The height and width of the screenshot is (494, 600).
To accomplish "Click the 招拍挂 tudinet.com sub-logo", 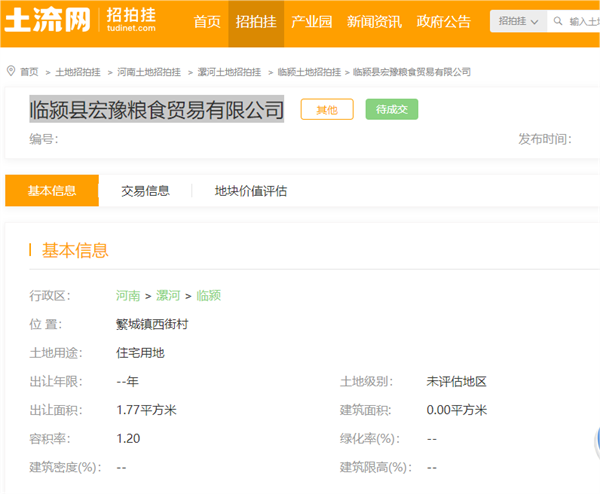I will coord(131,22).
